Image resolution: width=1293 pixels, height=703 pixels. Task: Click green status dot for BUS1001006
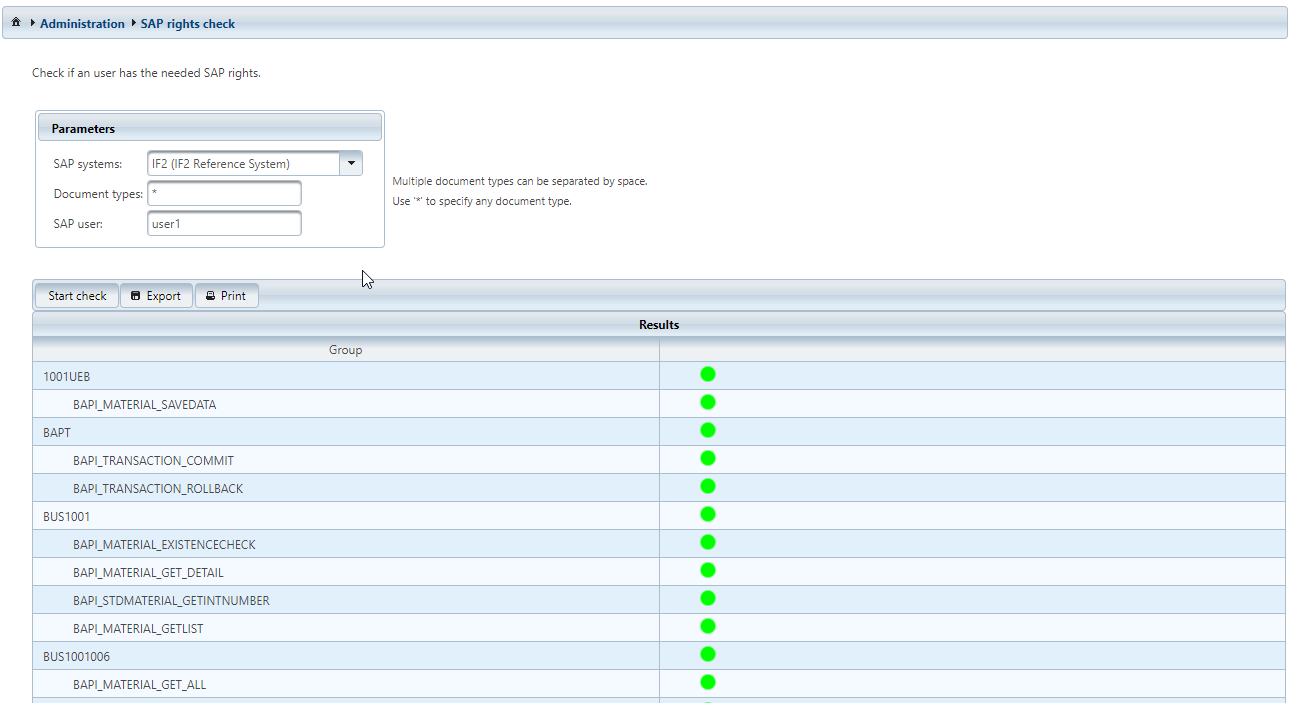pos(708,655)
